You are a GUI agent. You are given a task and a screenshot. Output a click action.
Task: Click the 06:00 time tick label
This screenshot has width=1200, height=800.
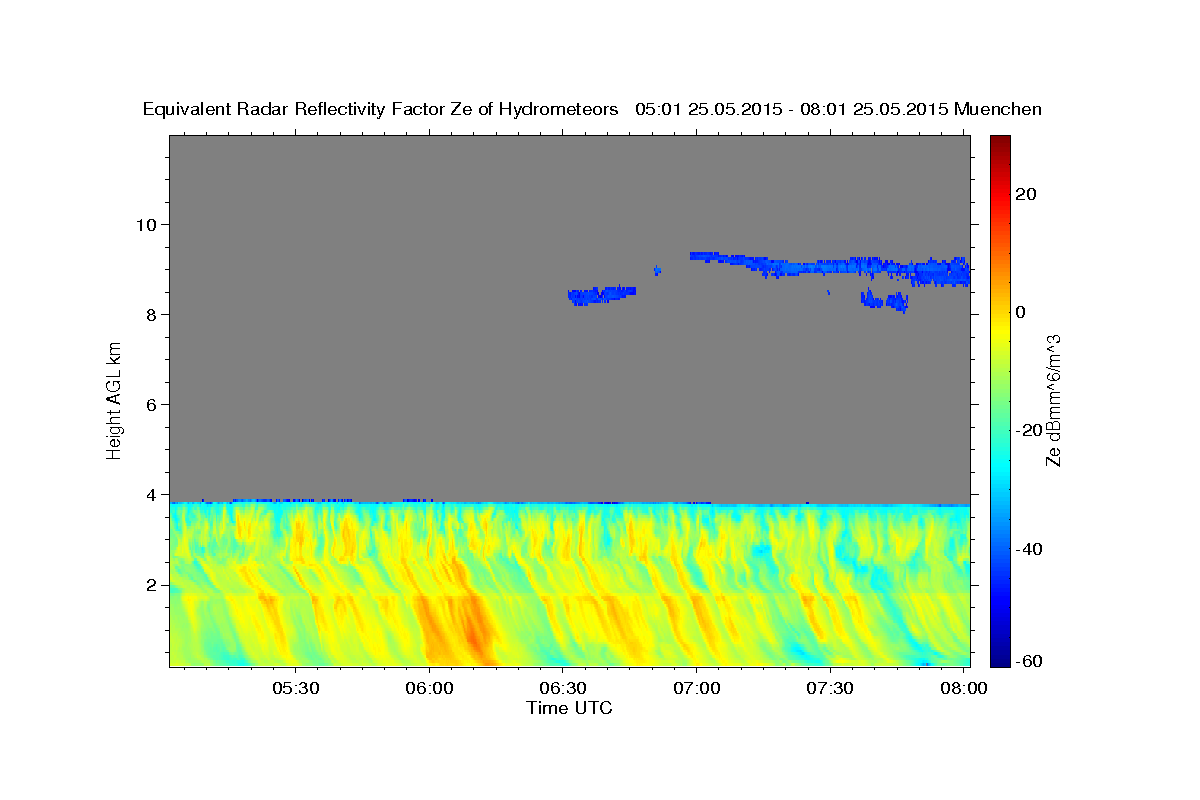pos(429,689)
